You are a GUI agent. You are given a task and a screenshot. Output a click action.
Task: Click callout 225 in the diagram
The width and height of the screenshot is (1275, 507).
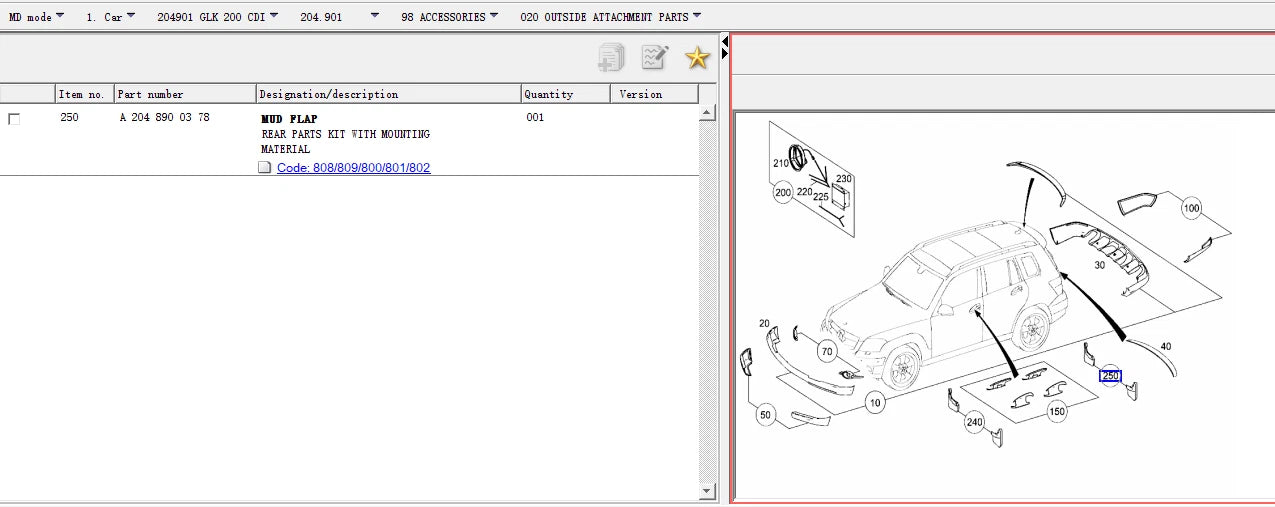click(821, 198)
